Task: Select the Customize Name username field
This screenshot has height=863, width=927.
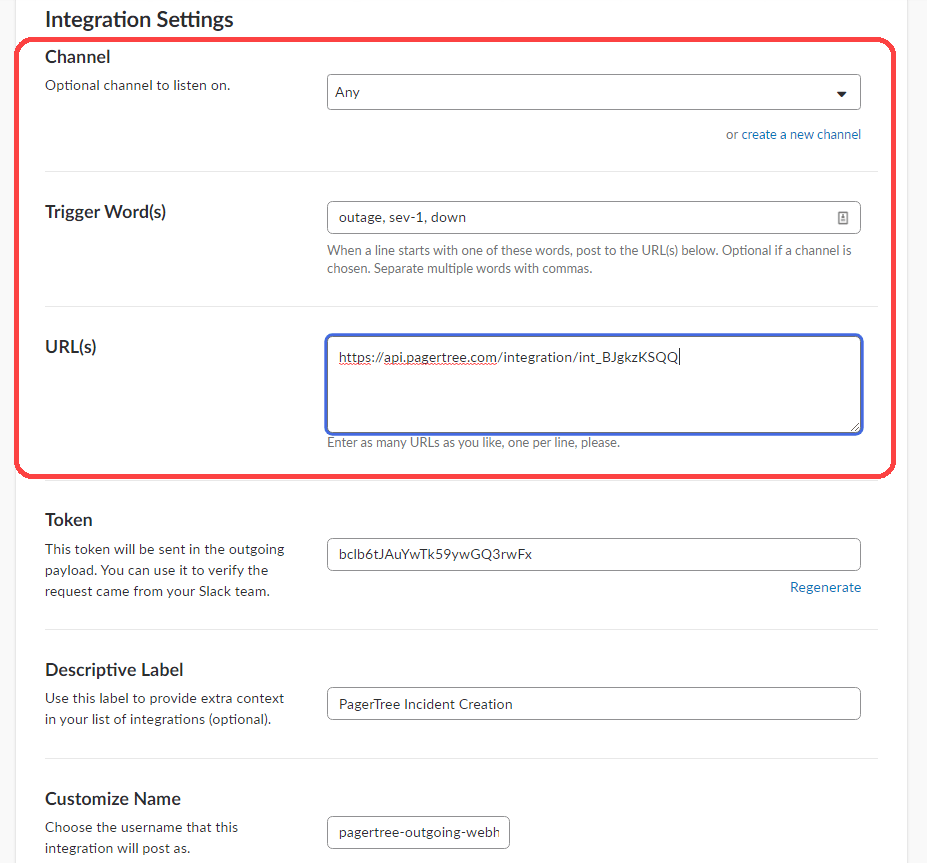Action: coord(418,832)
